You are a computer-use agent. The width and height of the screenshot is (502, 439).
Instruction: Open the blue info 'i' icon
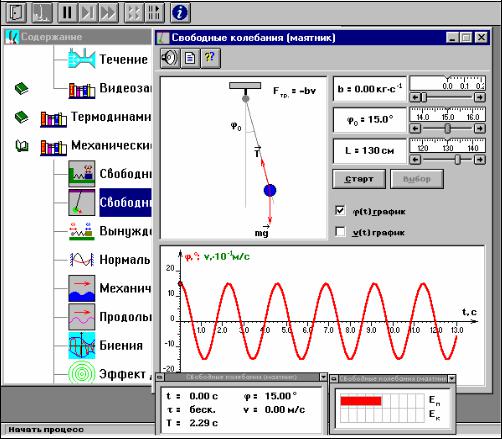tap(180, 13)
